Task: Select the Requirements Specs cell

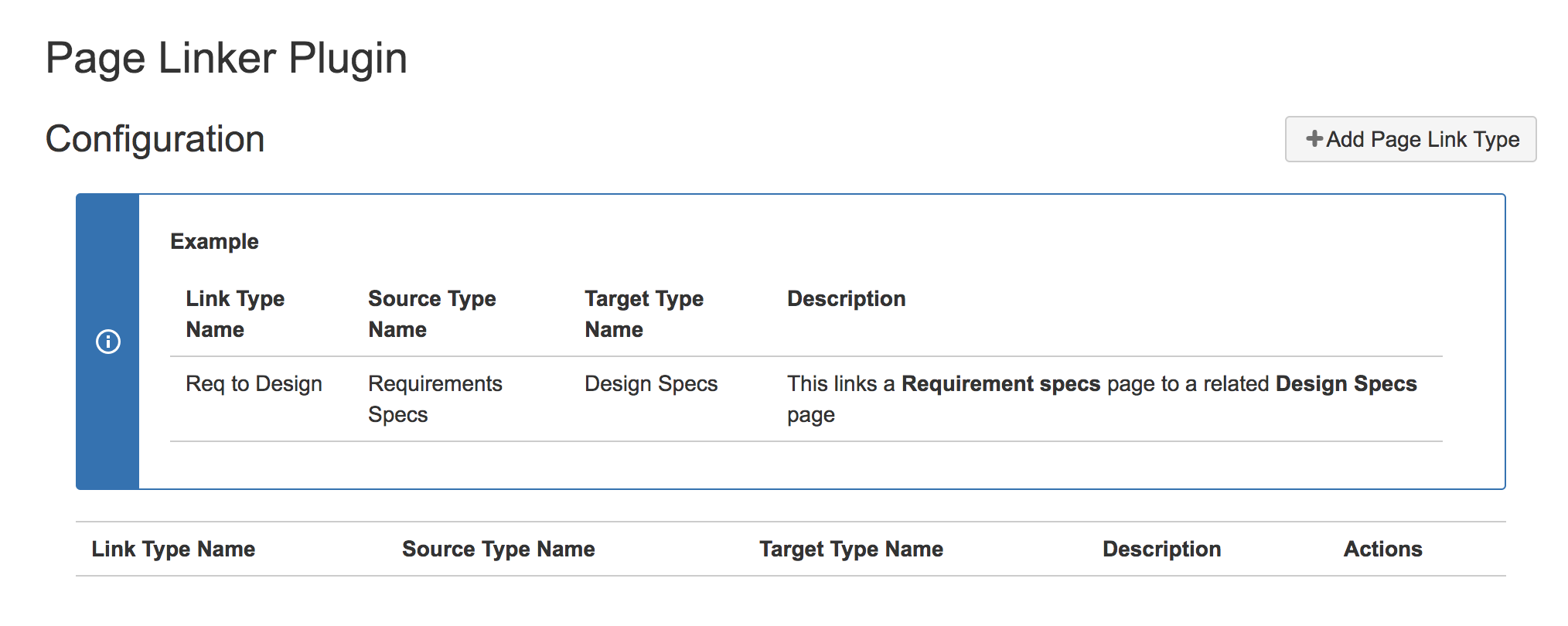Action: (x=435, y=399)
